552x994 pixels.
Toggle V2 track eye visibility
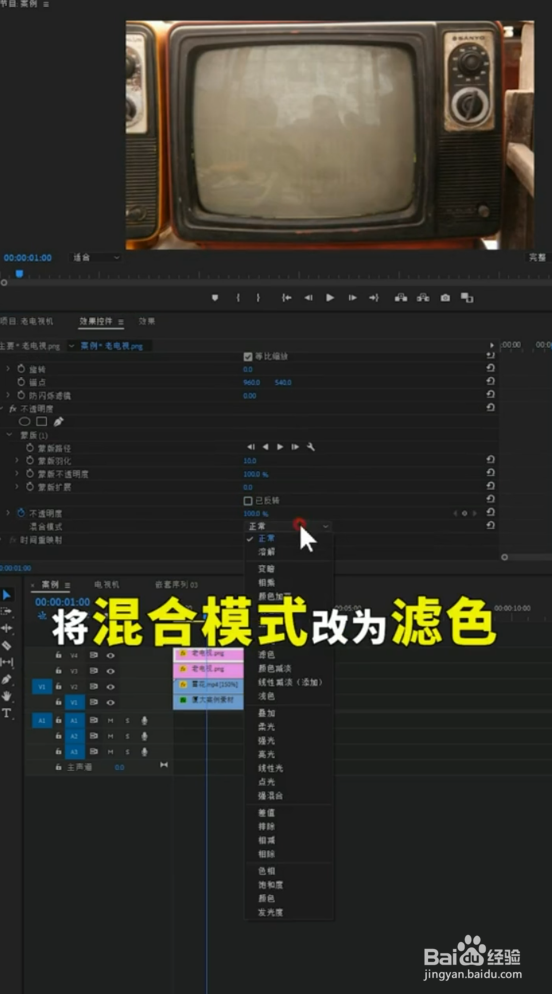110,687
